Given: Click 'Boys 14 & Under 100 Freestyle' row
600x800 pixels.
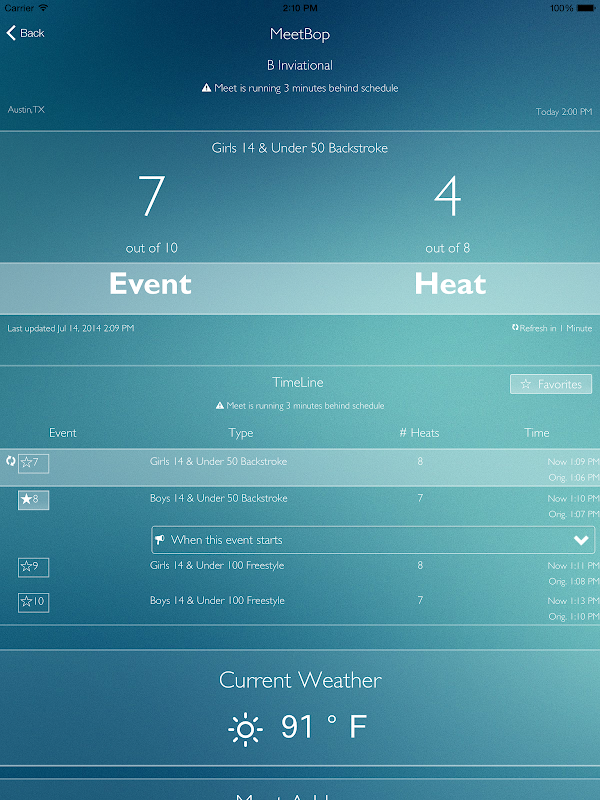Looking at the screenshot, I should [x=300, y=607].
